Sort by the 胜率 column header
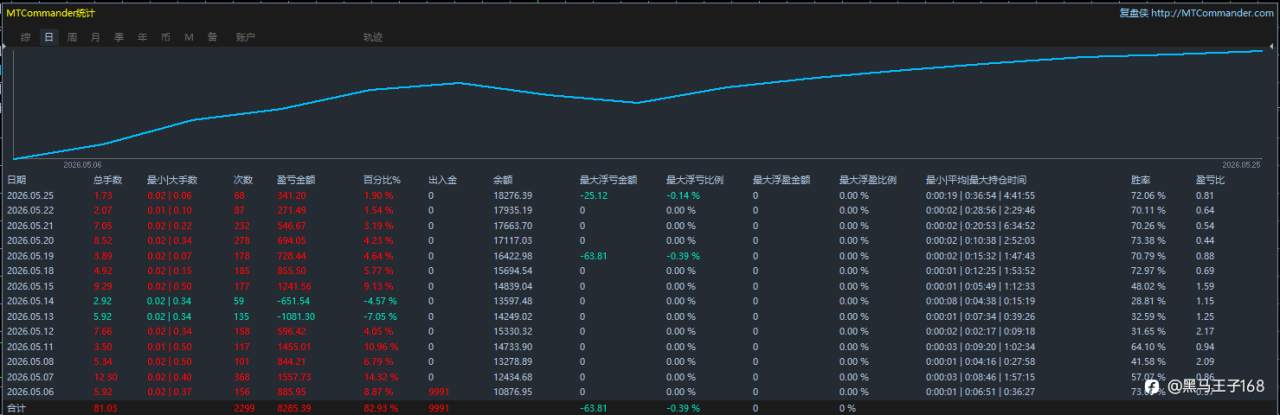The image size is (1280, 415). tap(1140, 180)
